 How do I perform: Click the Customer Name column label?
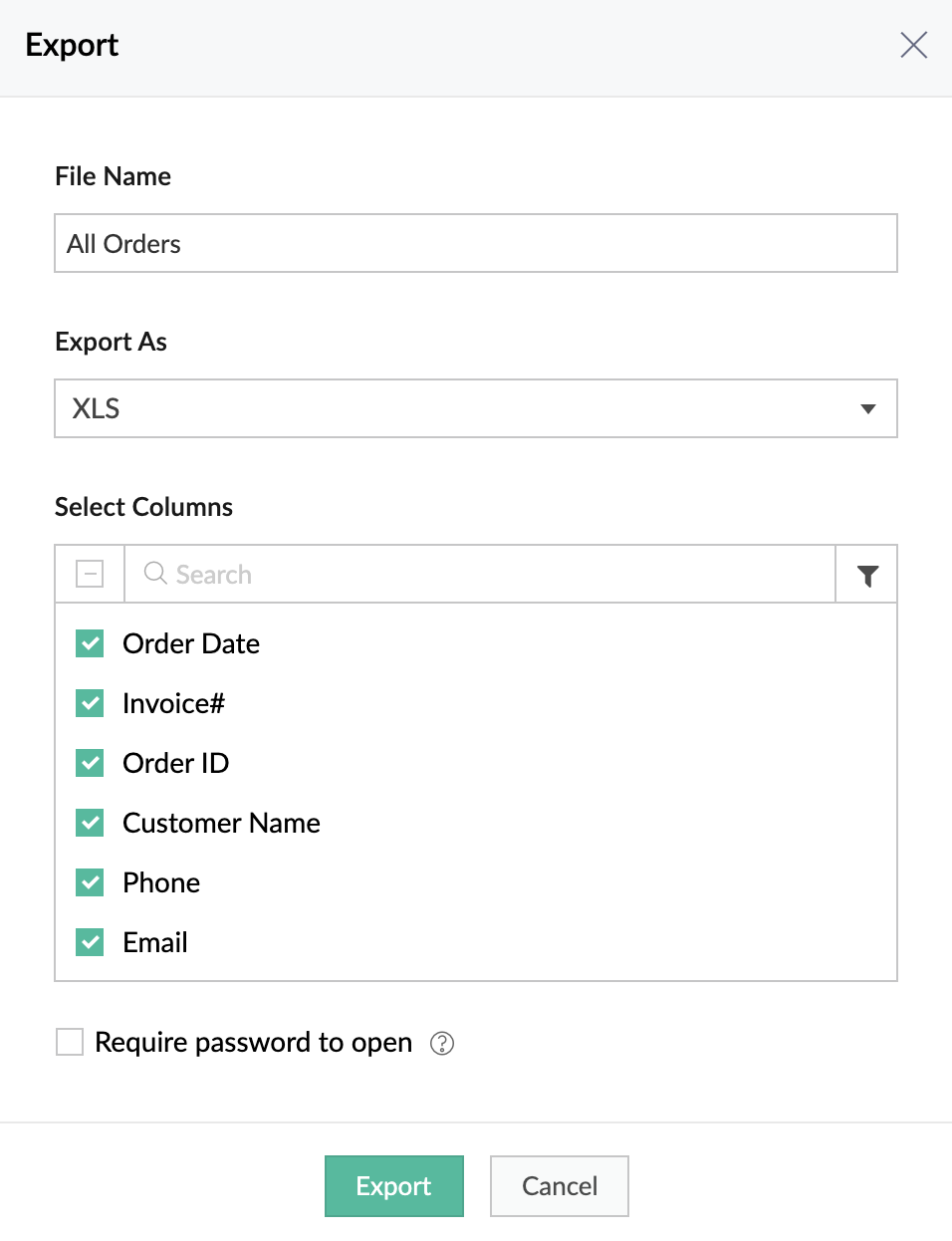click(x=221, y=823)
